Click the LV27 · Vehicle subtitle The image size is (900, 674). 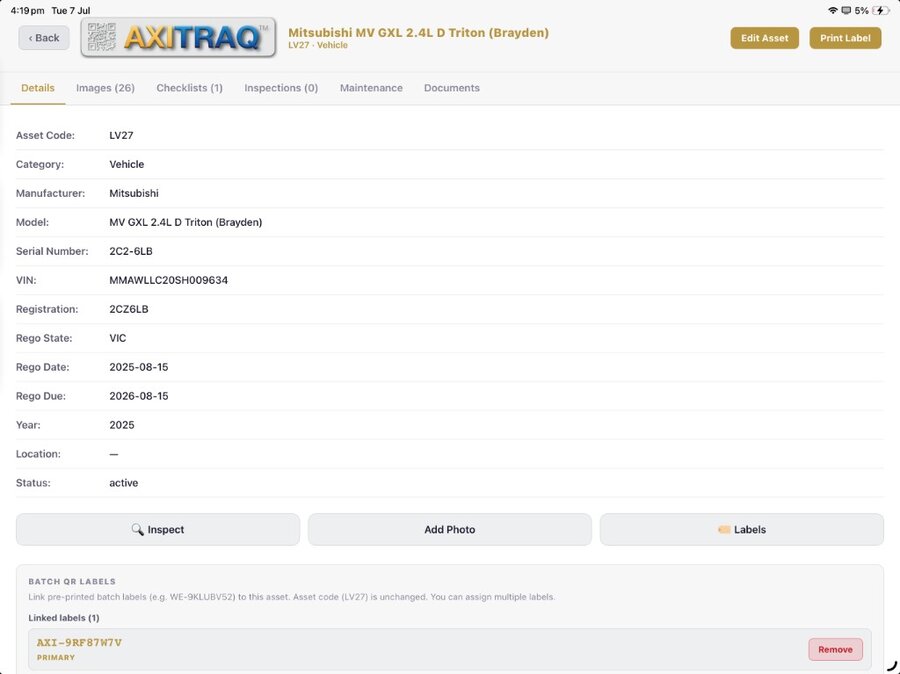pos(318,45)
